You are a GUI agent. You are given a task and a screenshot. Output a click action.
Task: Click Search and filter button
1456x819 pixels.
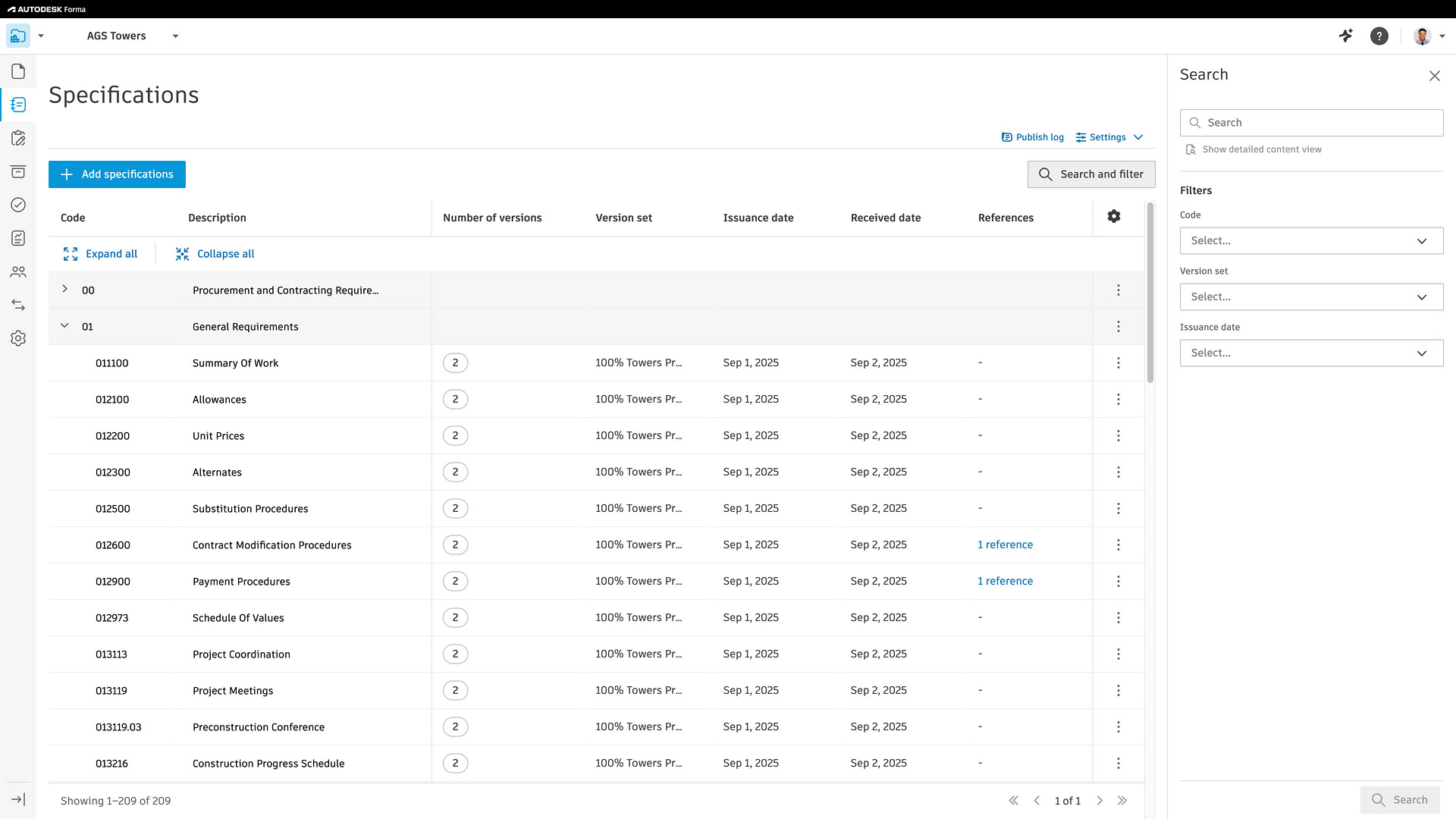(x=1091, y=174)
